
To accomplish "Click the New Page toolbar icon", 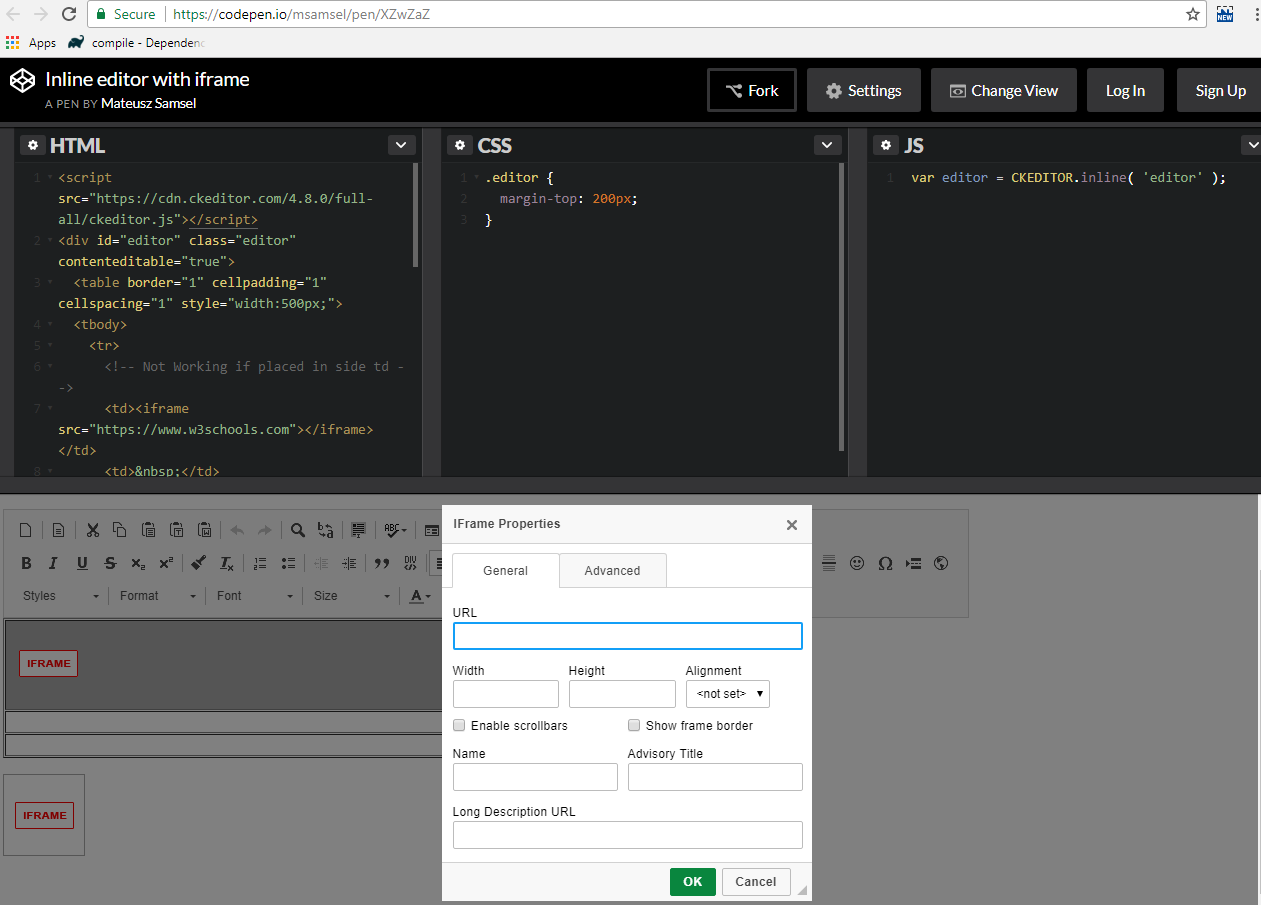I will (x=26, y=530).
